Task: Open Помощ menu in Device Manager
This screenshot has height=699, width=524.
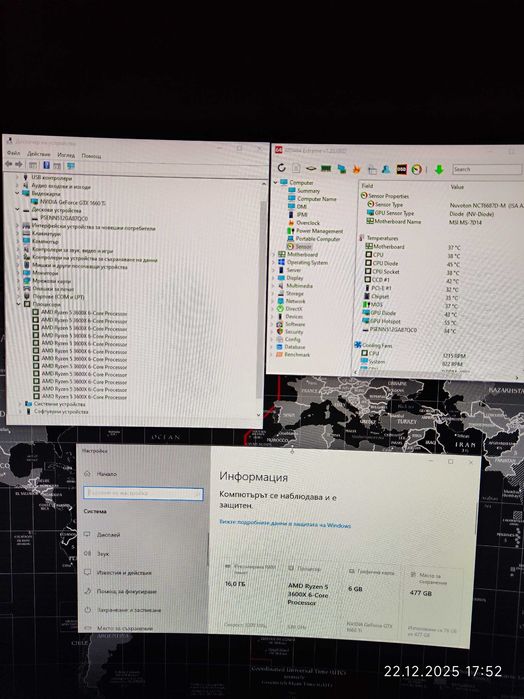Action: pos(91,156)
